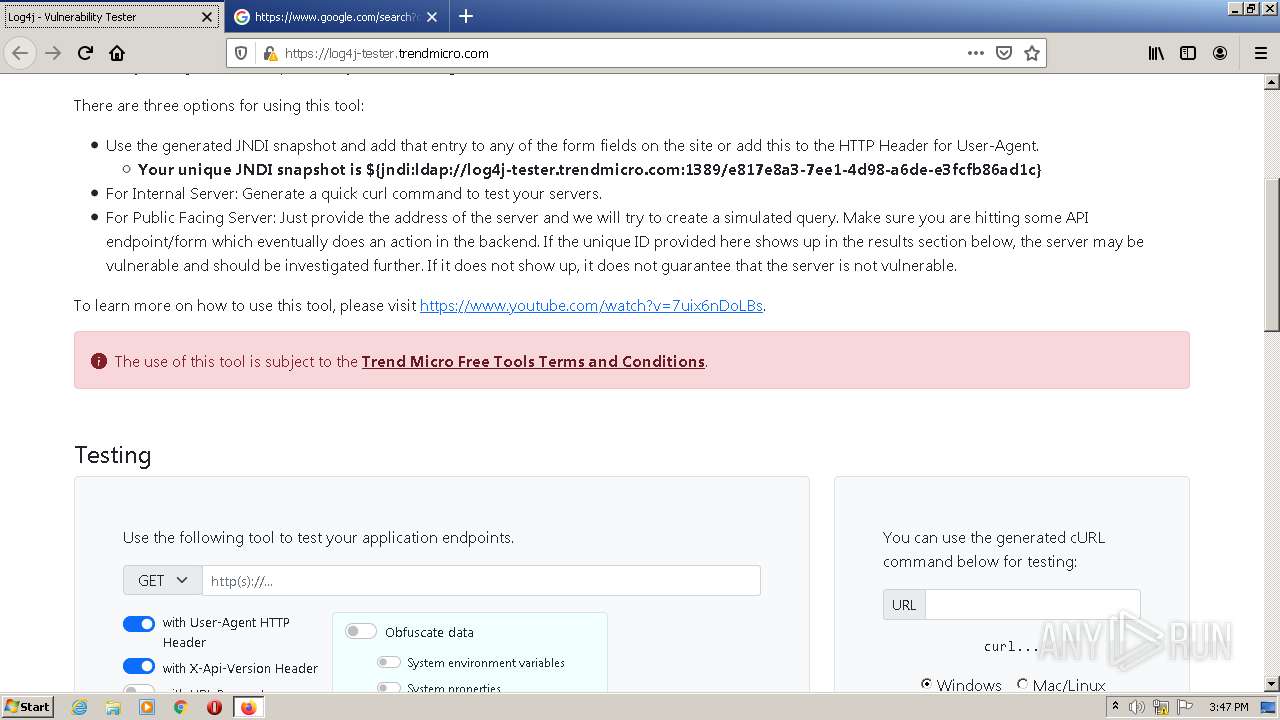Image resolution: width=1280 pixels, height=720 pixels.
Task: Open the Firefox hamburger menu
Action: [x=1260, y=53]
